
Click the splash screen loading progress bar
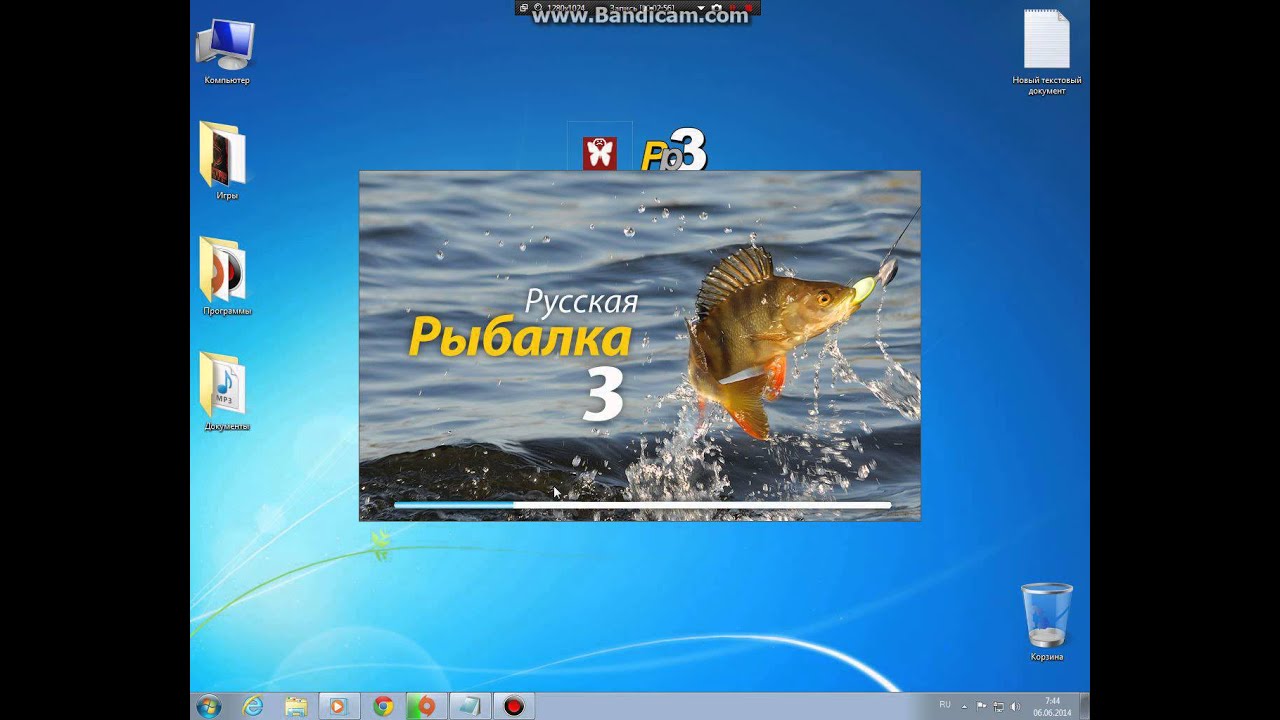(x=642, y=505)
